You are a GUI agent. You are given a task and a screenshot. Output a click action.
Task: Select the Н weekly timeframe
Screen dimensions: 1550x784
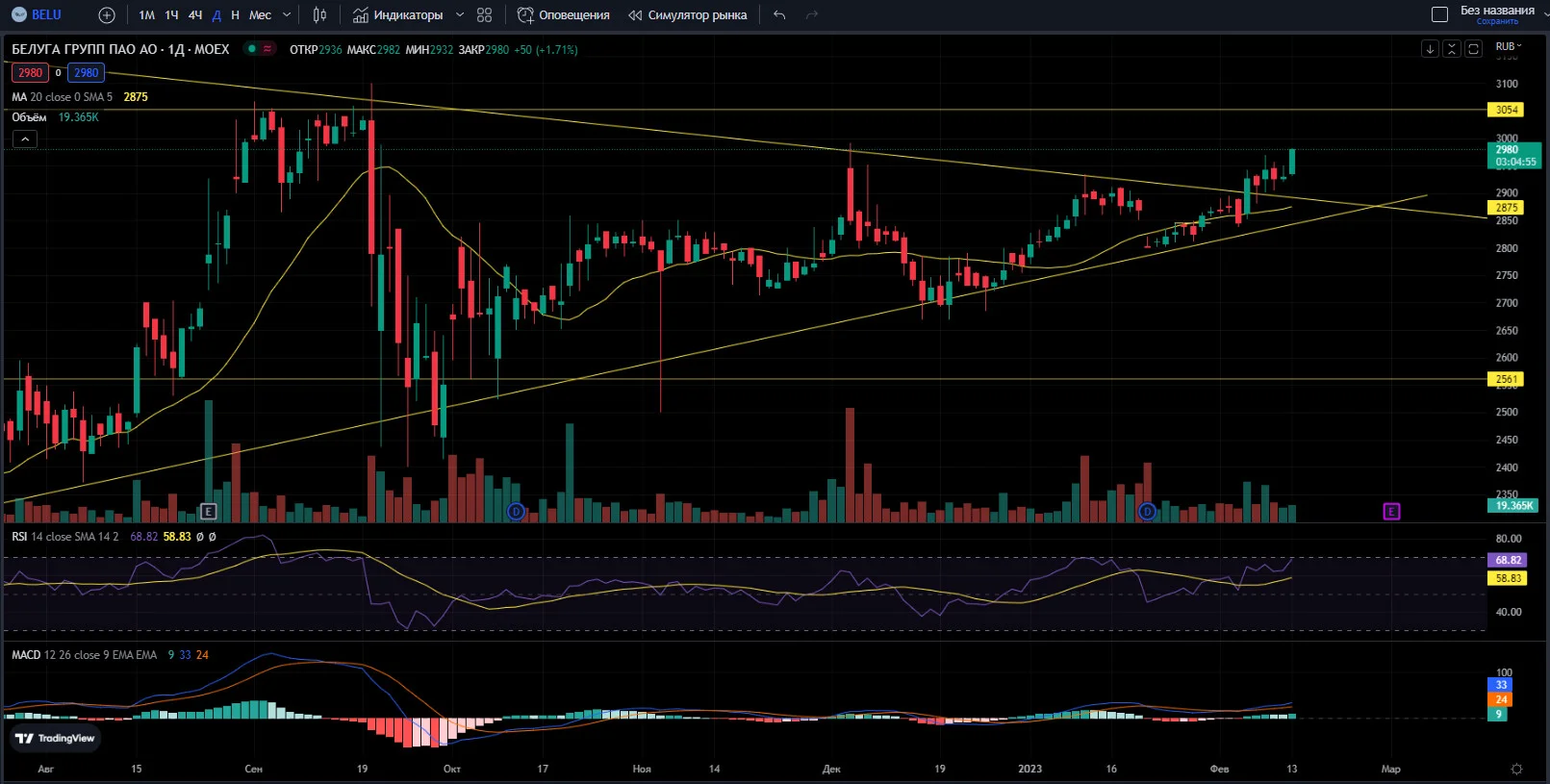235,14
